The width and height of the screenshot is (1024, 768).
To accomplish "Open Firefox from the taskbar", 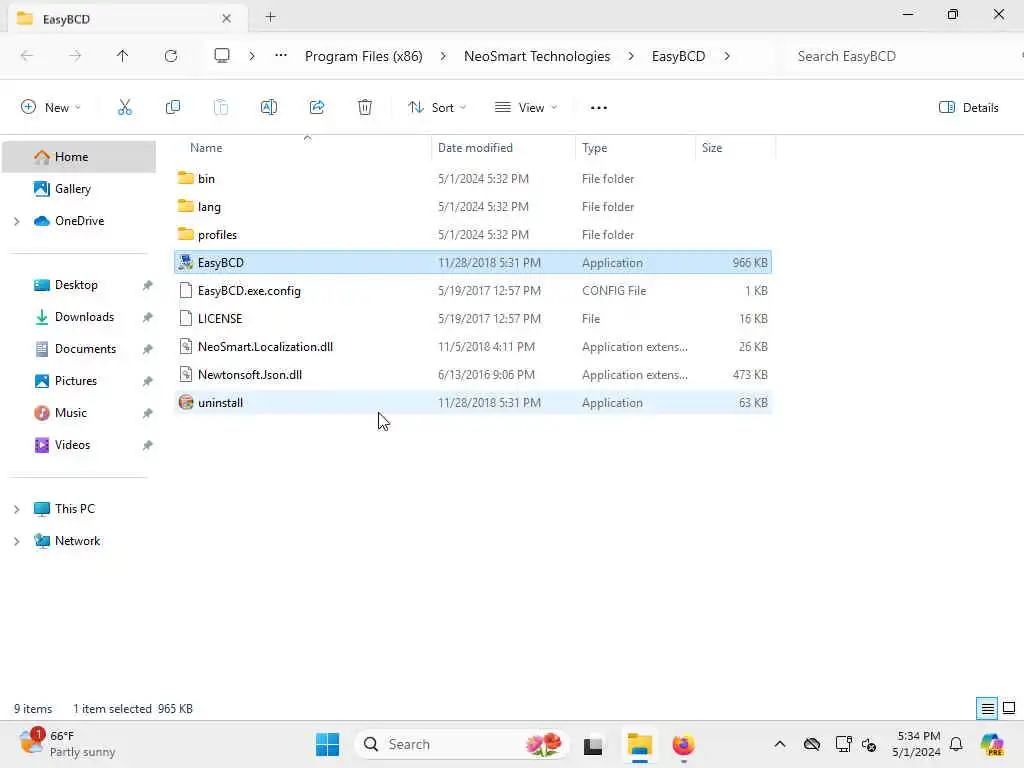I will coord(683,744).
